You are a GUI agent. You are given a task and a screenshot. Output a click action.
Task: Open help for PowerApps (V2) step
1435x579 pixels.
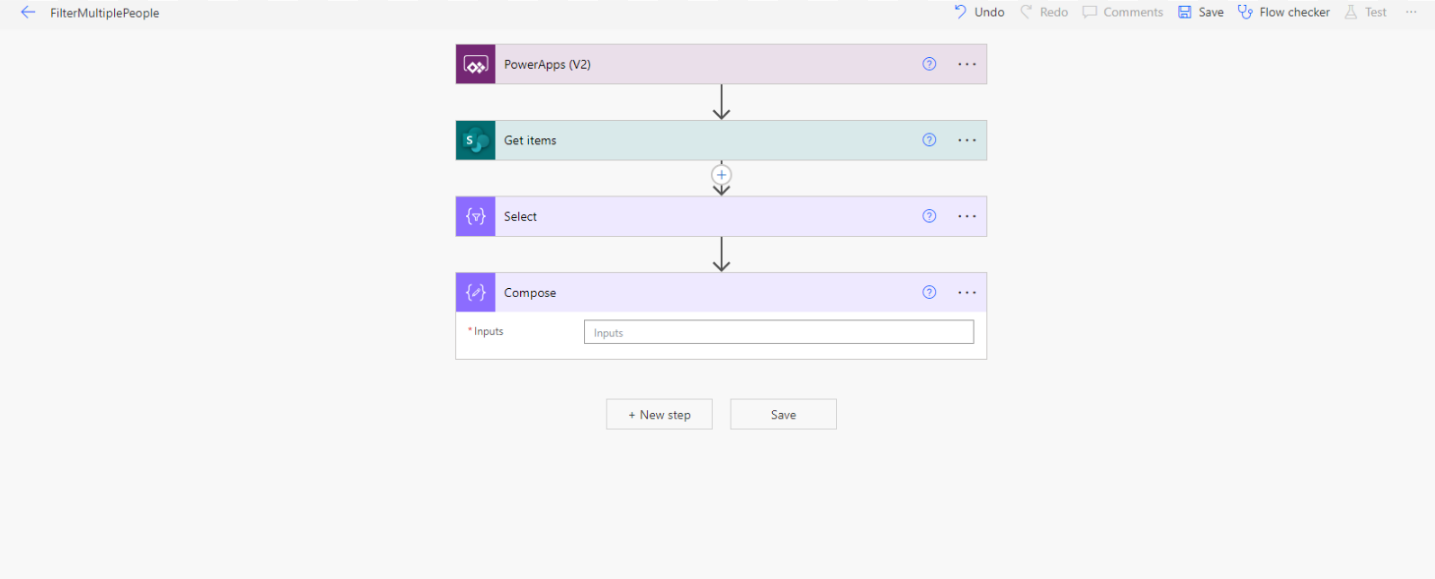[929, 64]
